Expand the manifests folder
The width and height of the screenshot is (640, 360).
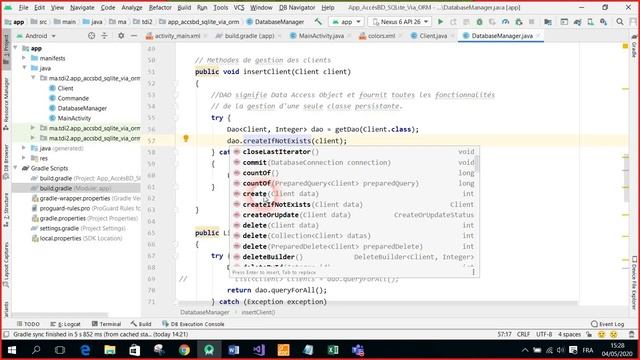tap(24, 58)
